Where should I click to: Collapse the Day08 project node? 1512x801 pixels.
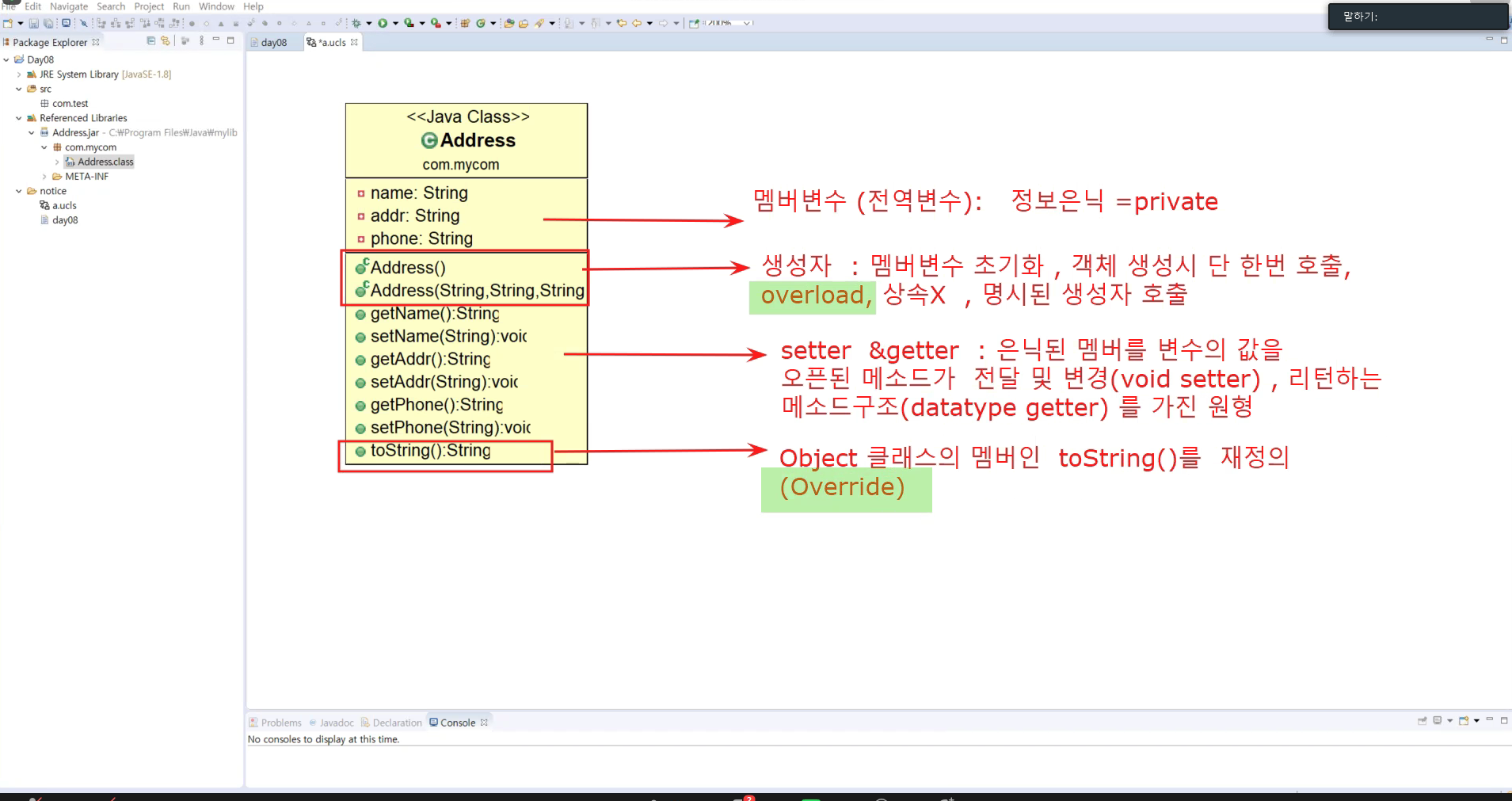click(6, 59)
